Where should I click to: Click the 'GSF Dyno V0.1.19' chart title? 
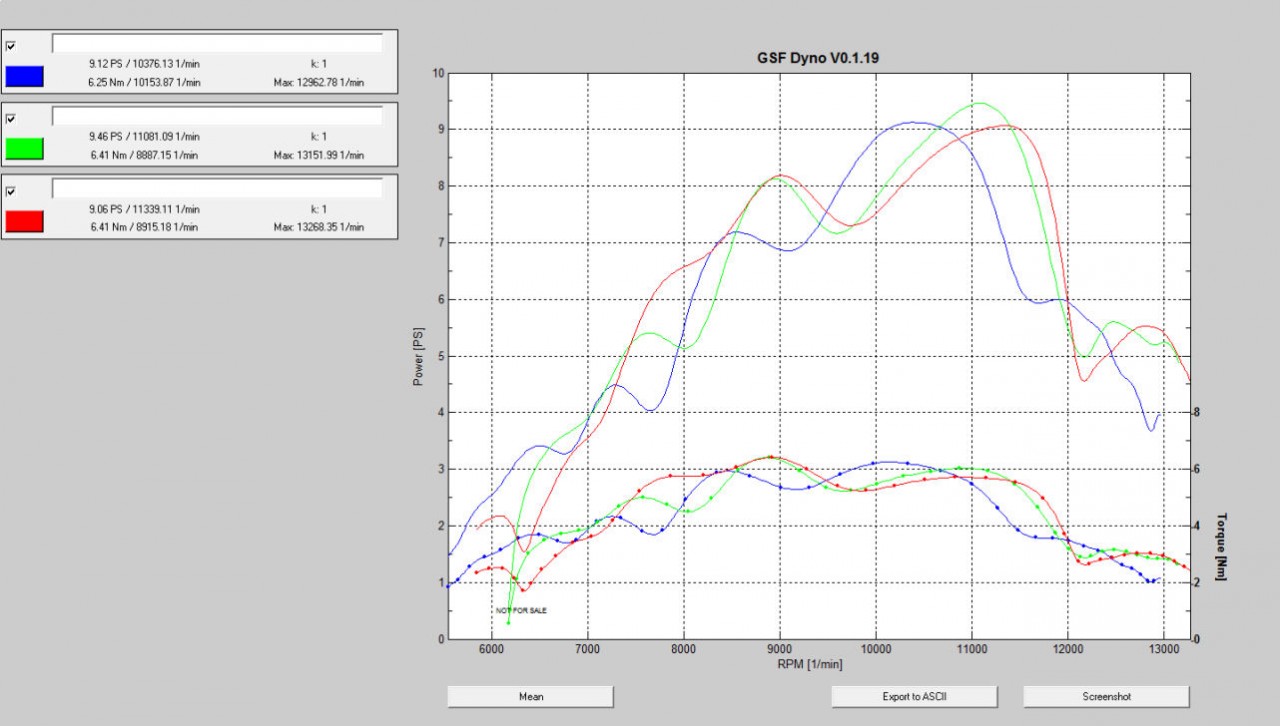pos(817,58)
